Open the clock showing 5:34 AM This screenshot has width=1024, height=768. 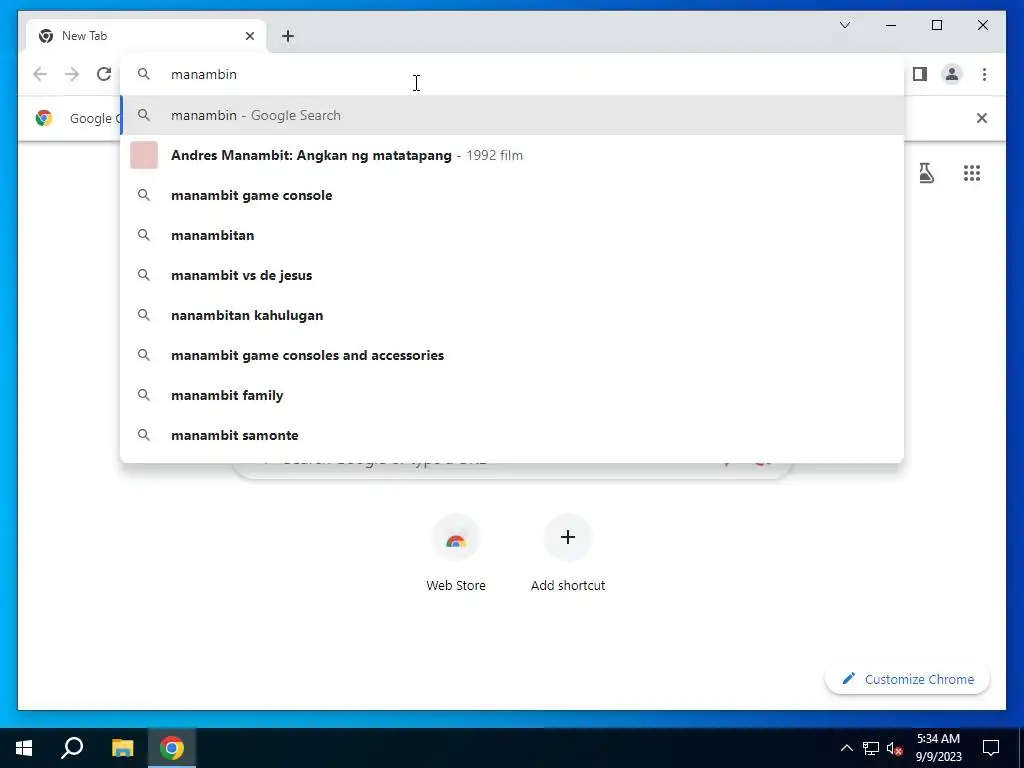tap(938, 748)
